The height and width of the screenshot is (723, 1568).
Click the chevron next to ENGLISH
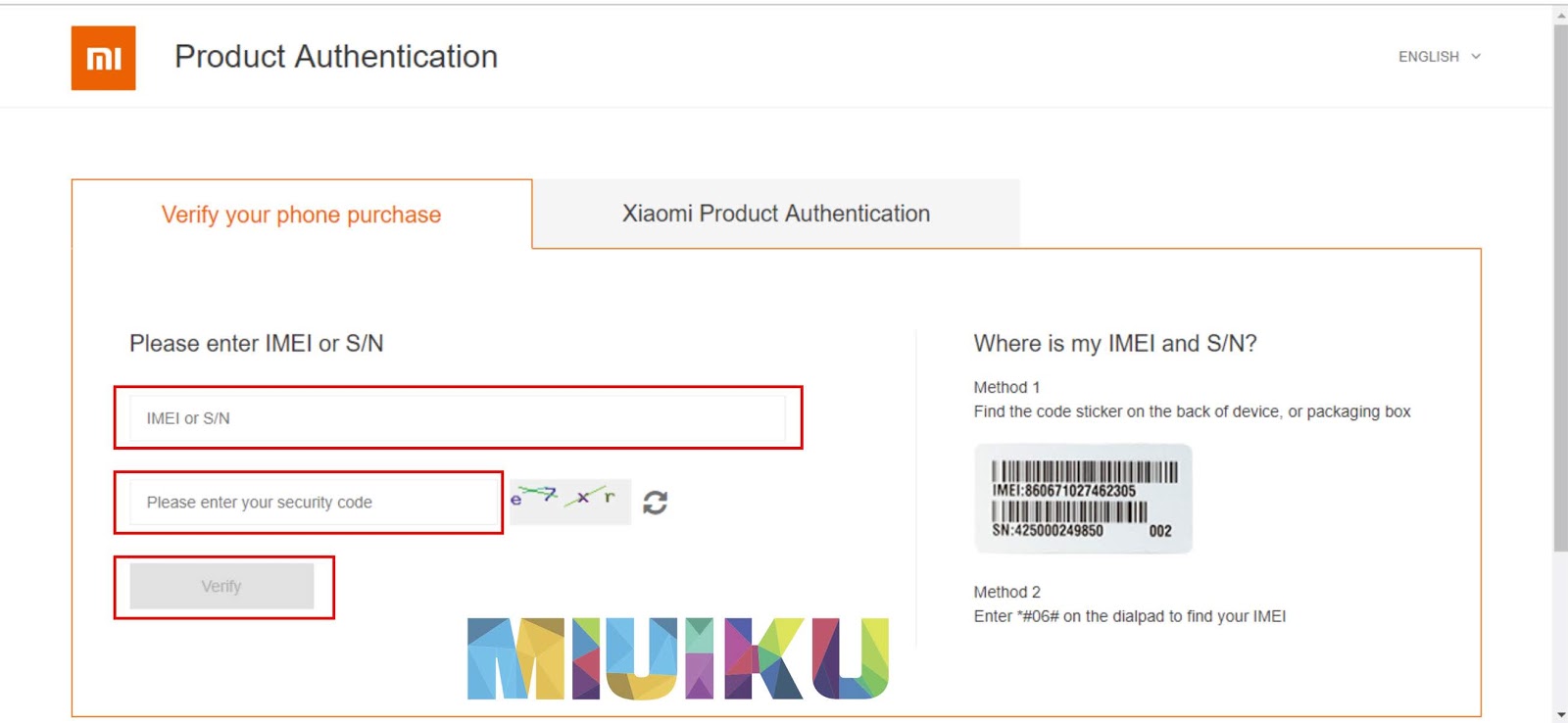(x=1475, y=57)
